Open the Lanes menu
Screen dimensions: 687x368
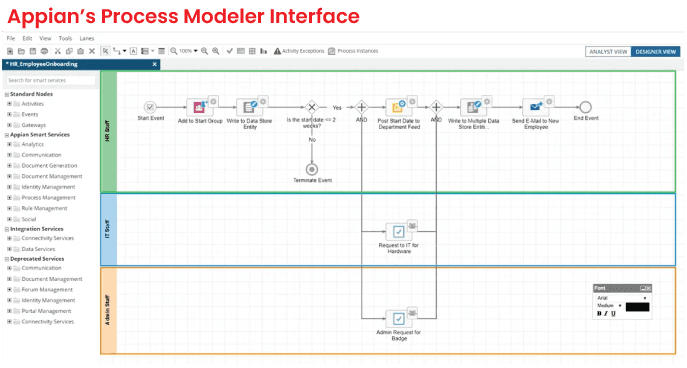pyautogui.click(x=87, y=39)
